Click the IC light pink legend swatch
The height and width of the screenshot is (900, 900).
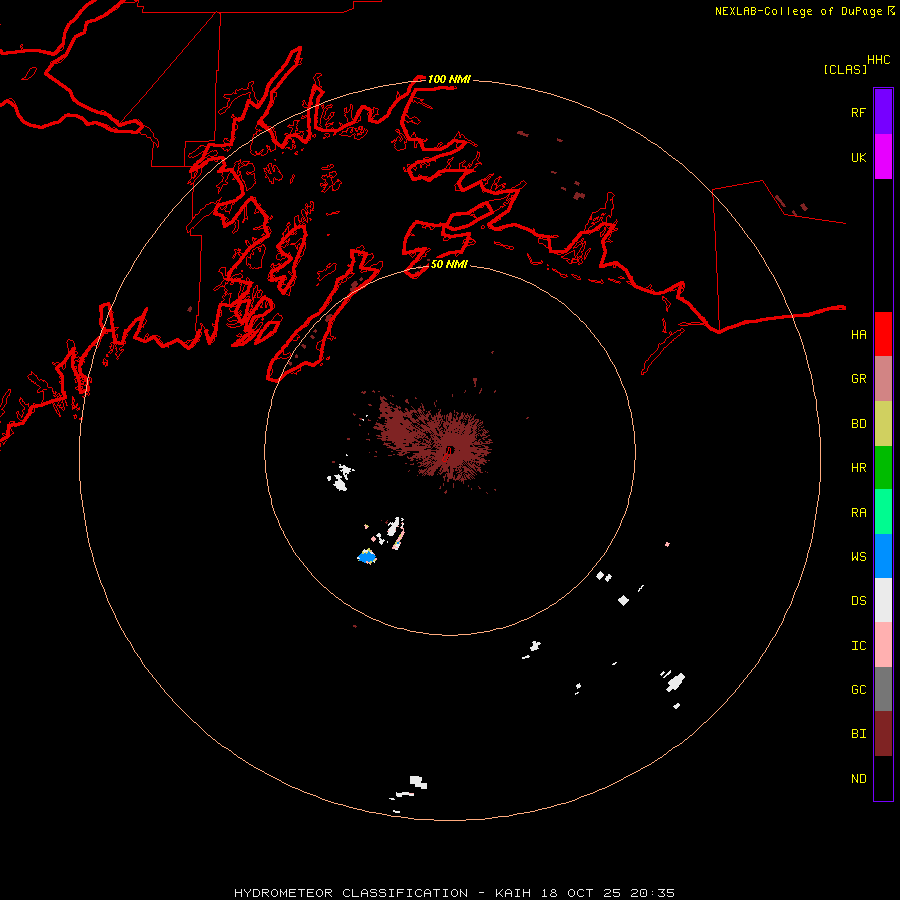pos(883,645)
